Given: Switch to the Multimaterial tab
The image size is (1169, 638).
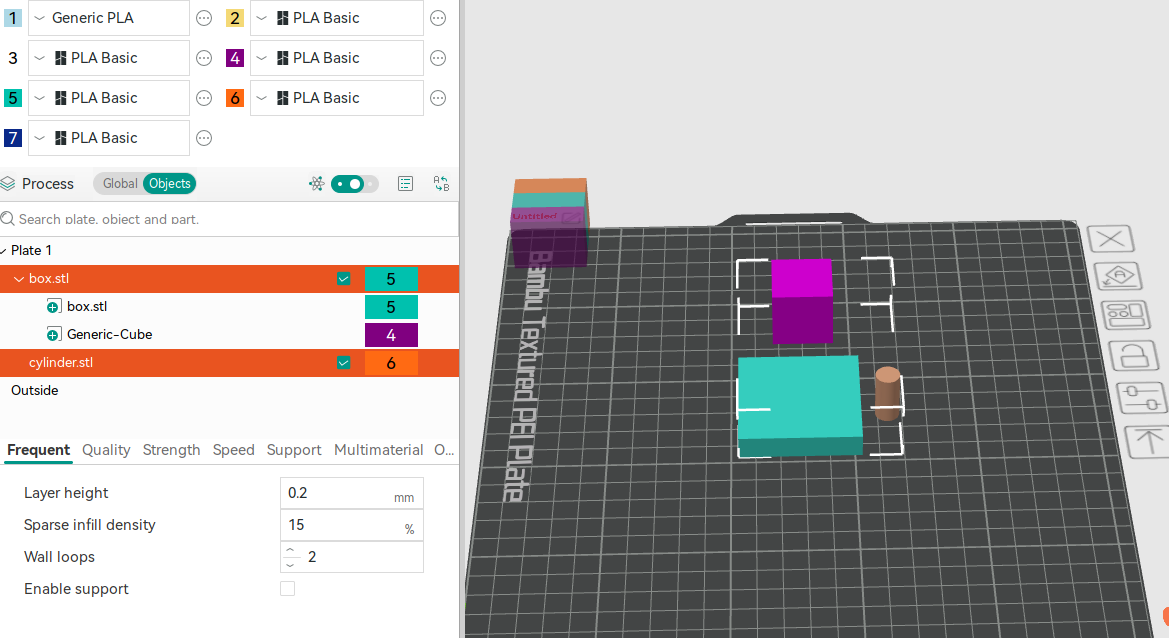Looking at the screenshot, I should click(379, 450).
